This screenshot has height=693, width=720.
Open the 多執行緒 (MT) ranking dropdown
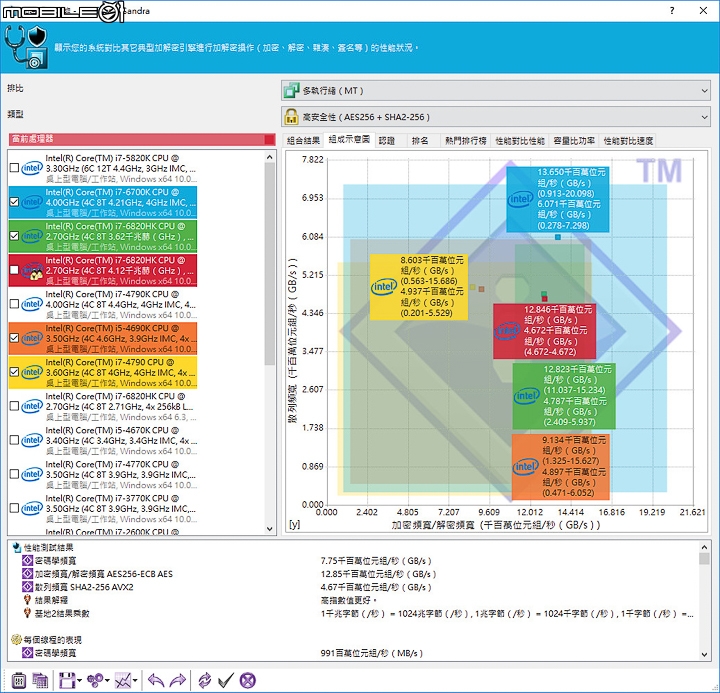495,90
